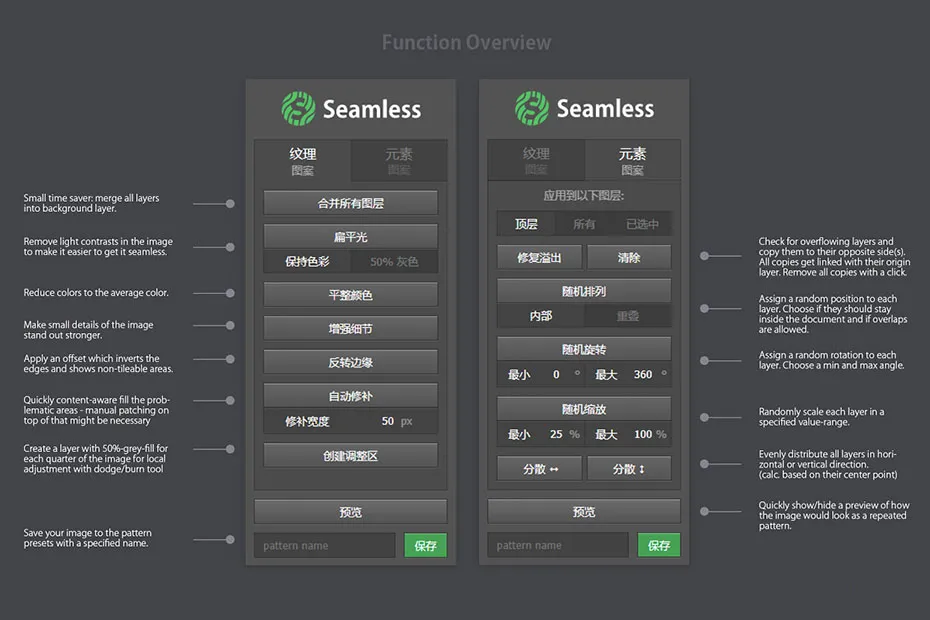
Task: Select the 内部 inside option
Action: tap(541, 316)
